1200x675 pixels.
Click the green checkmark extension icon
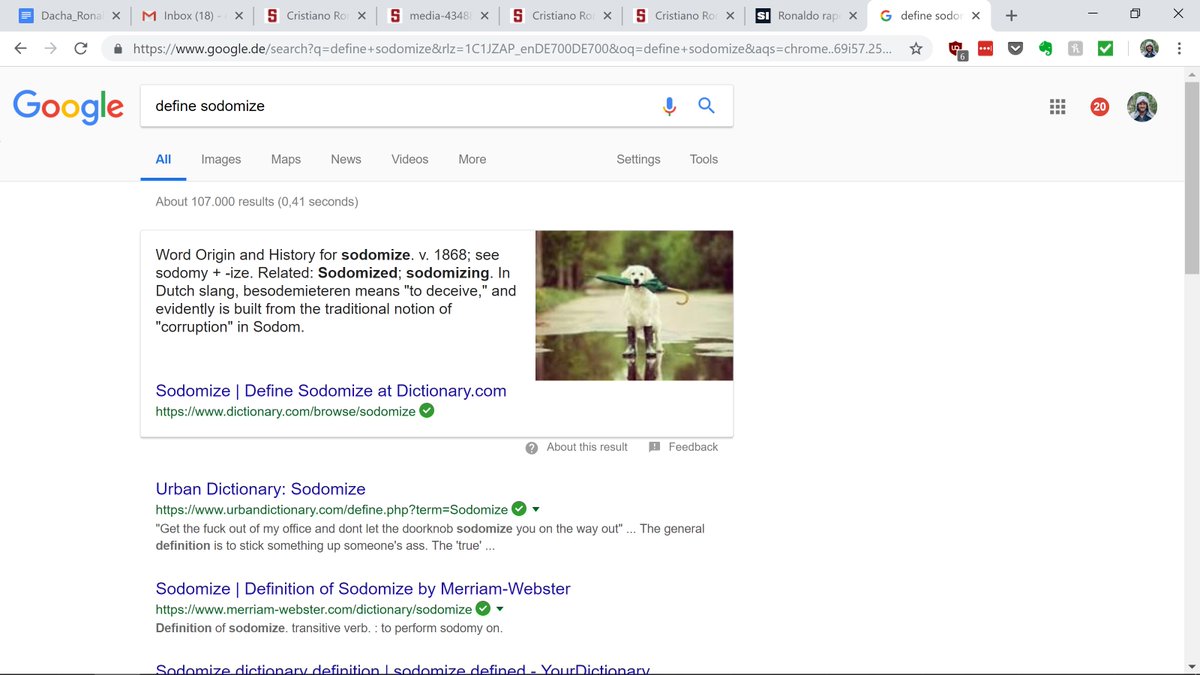coord(1105,48)
